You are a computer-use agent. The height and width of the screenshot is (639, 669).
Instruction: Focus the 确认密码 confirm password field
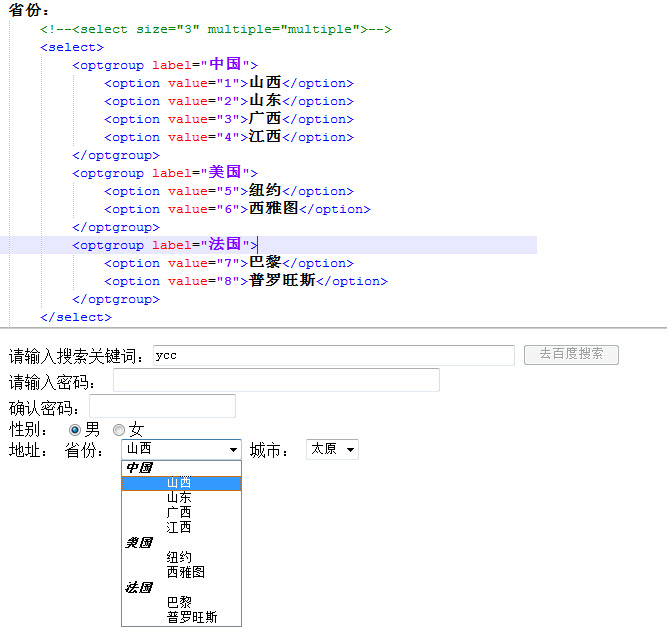162,406
